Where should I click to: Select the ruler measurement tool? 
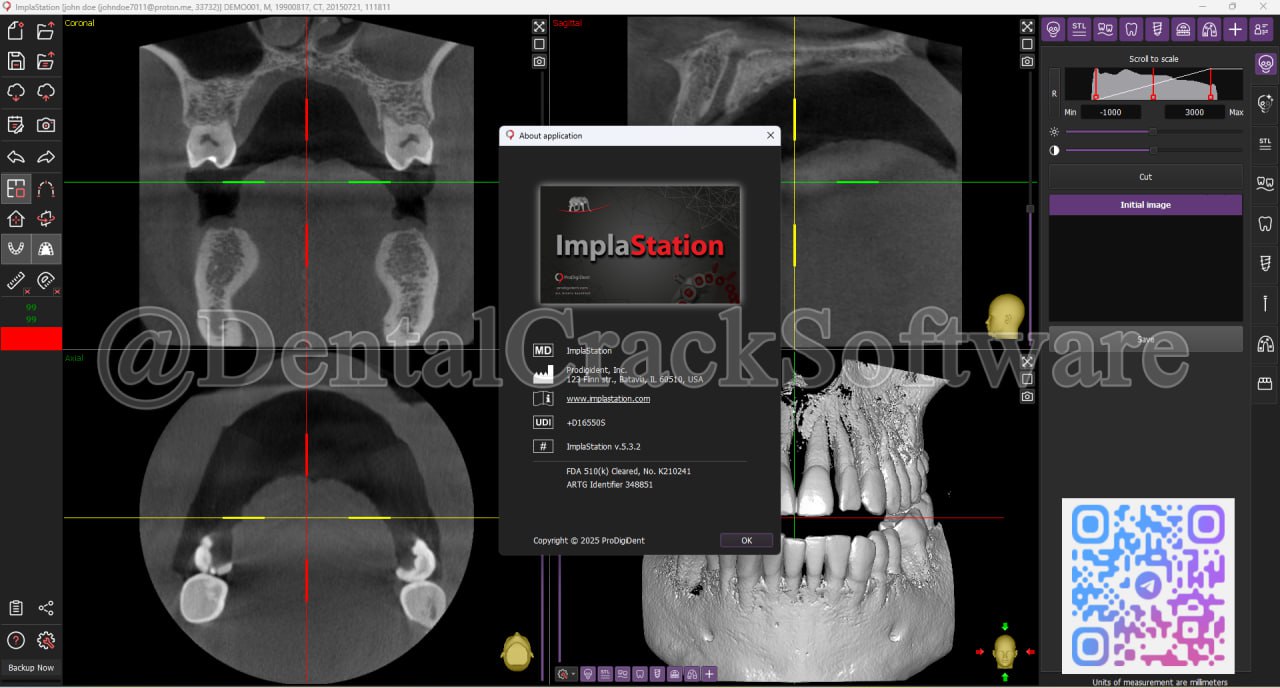click(x=16, y=281)
